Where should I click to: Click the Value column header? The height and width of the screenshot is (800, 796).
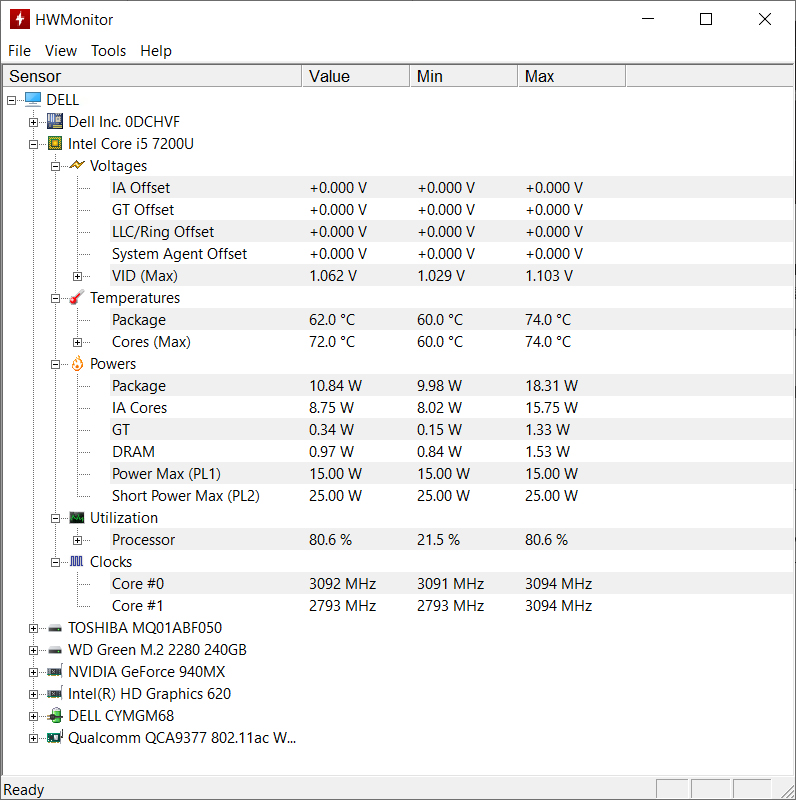point(356,76)
